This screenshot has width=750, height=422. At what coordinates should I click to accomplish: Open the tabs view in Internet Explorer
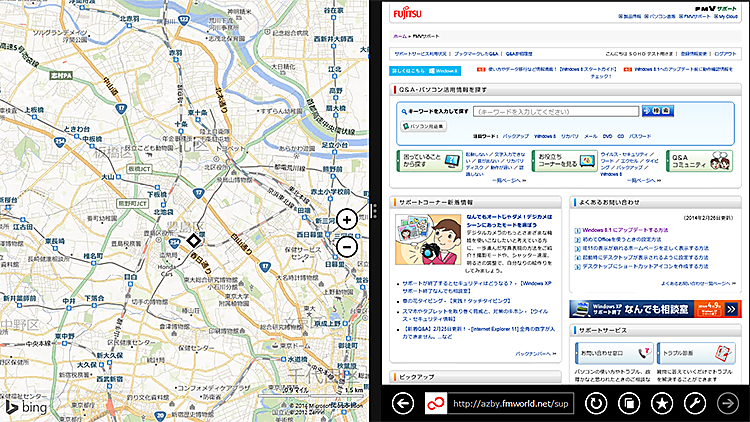629,404
